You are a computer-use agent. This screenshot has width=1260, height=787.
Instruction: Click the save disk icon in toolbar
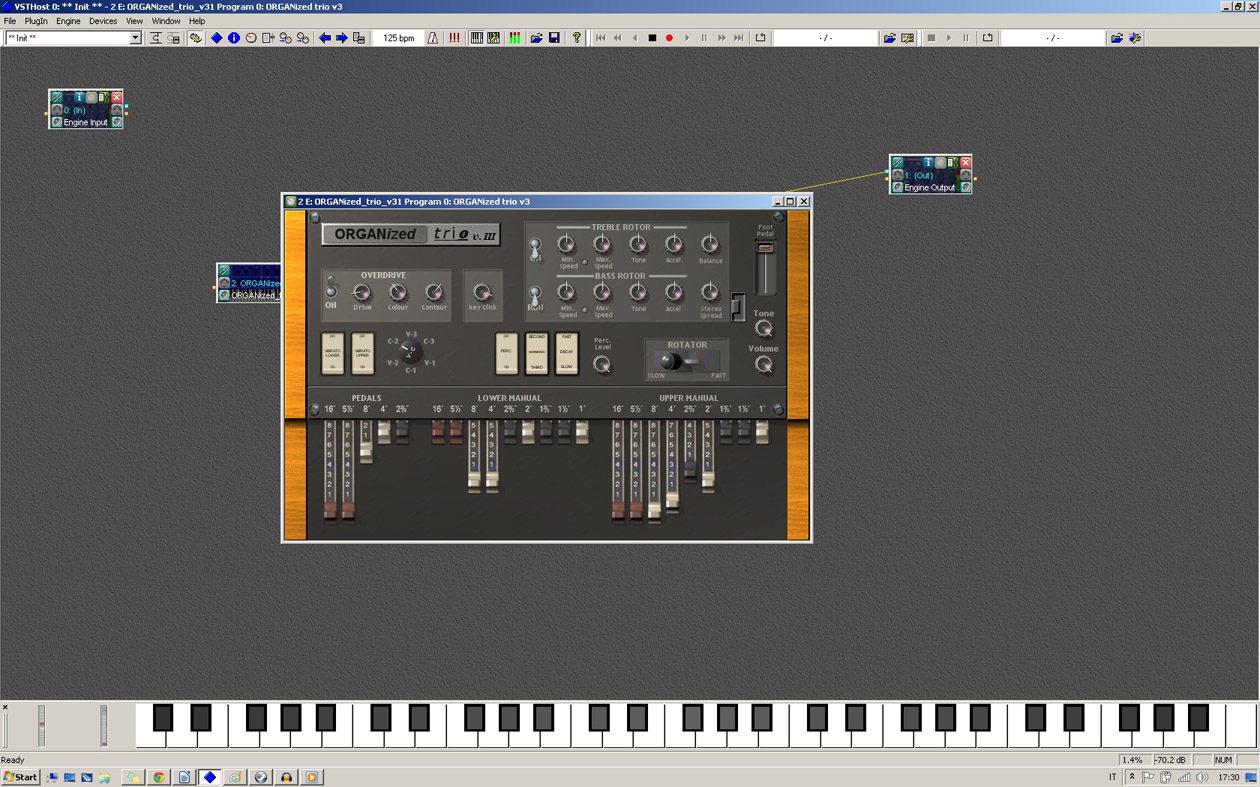tap(554, 38)
